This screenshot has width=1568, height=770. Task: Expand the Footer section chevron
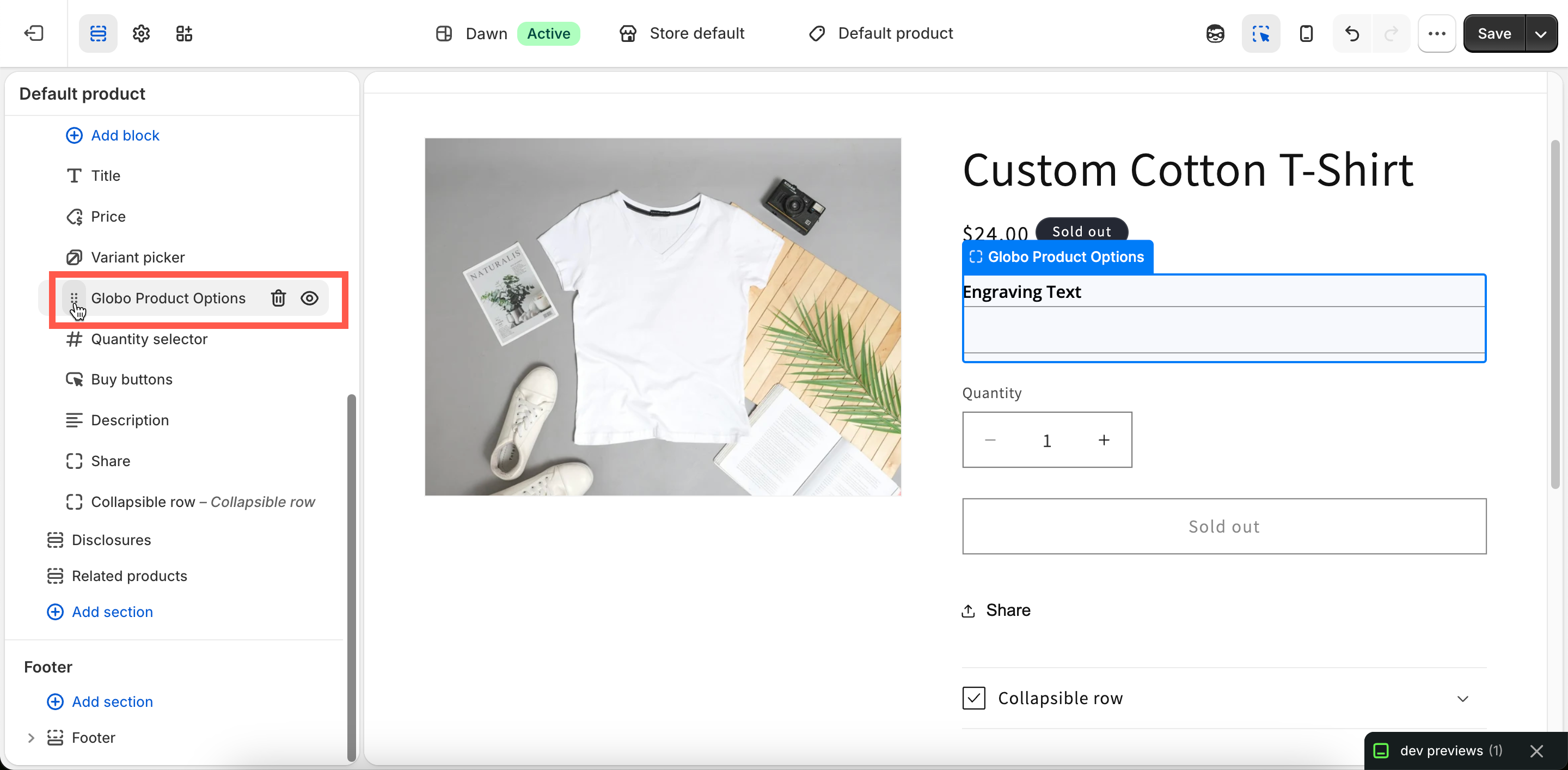(31, 738)
